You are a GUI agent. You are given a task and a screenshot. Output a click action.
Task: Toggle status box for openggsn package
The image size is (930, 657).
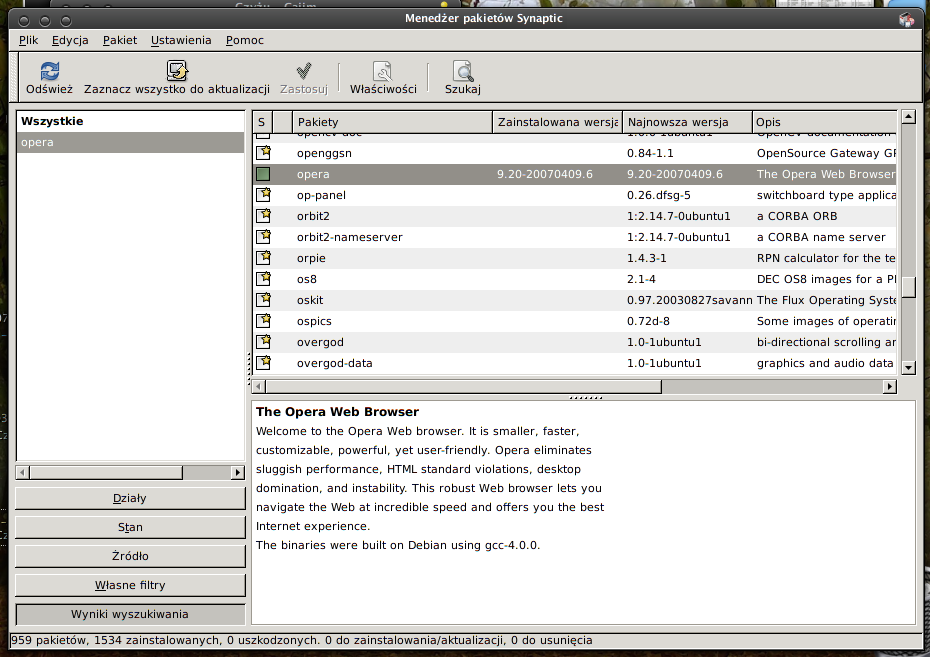coord(263,153)
